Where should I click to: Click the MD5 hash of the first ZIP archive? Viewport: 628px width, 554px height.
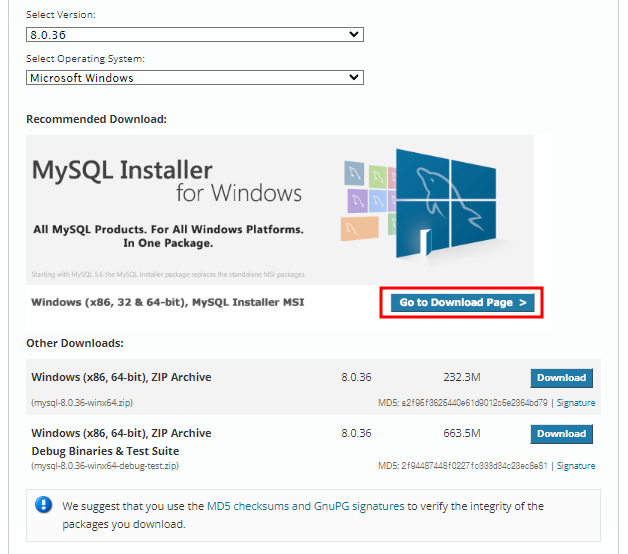[474, 403]
